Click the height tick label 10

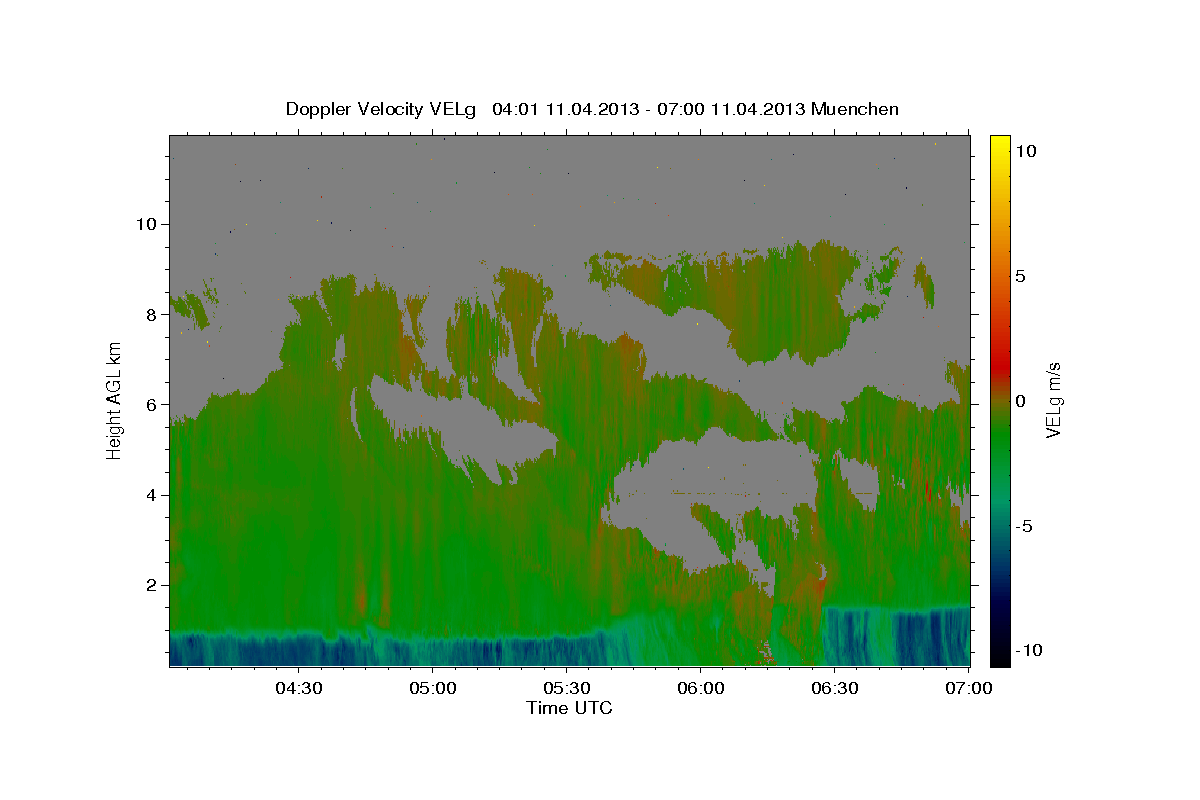pyautogui.click(x=149, y=224)
